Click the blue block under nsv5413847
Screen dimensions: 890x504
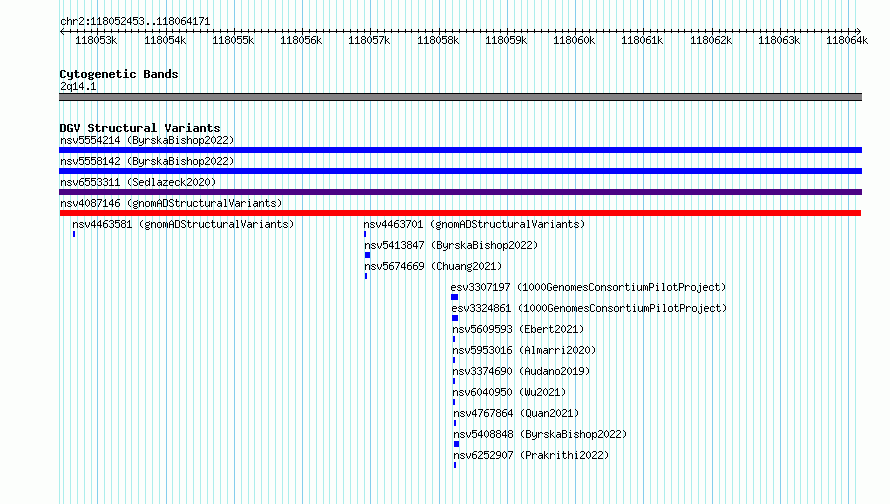coord(367,255)
